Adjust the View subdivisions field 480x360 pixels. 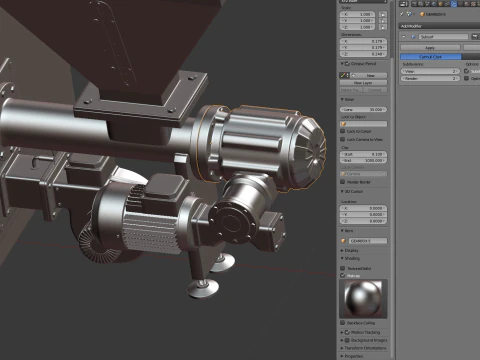[430, 71]
